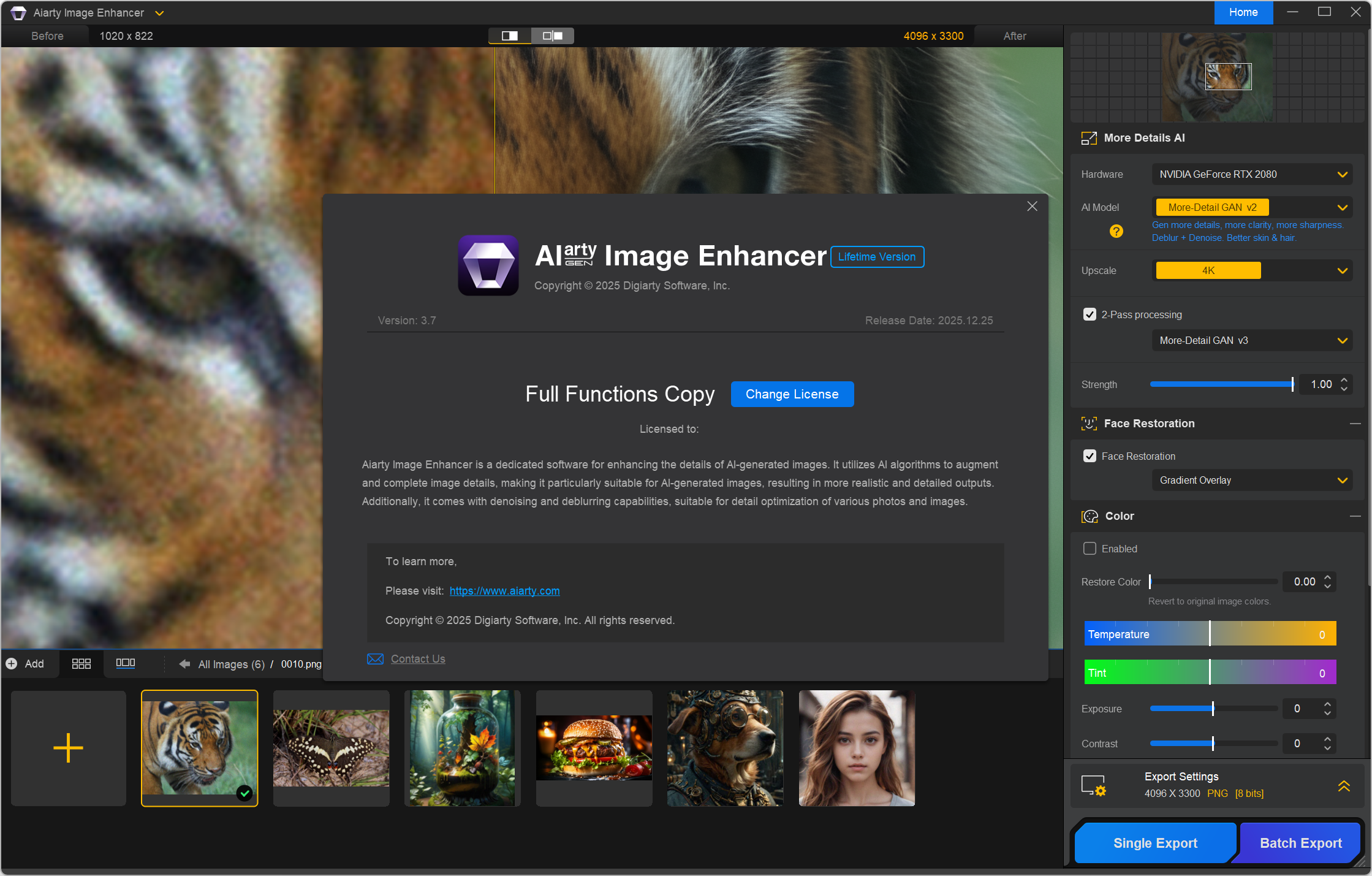The image size is (1372, 876).
Task: Click the Temperature color slider
Action: [x=1210, y=634]
